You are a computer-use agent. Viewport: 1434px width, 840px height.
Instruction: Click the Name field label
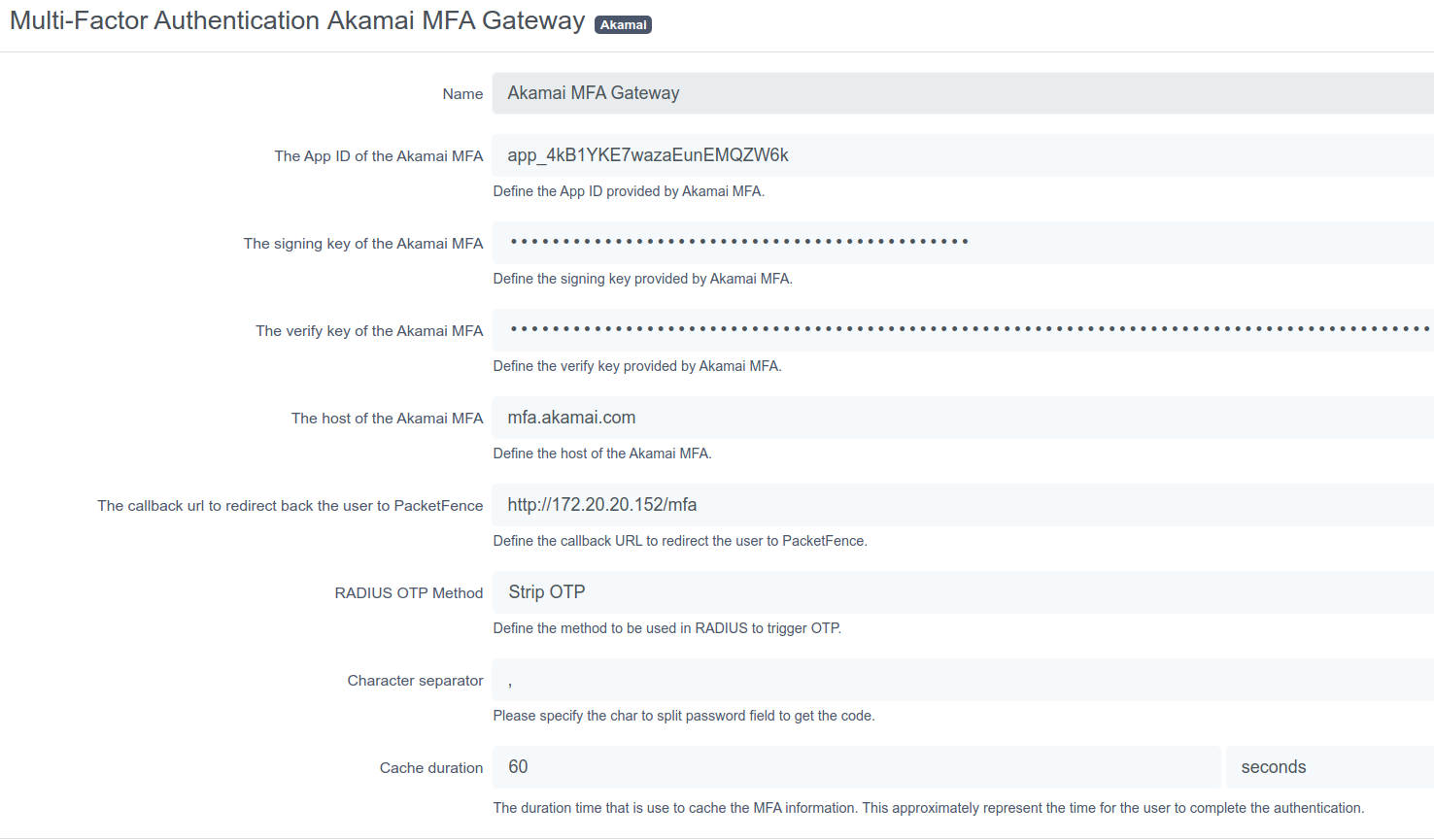pyautogui.click(x=462, y=93)
